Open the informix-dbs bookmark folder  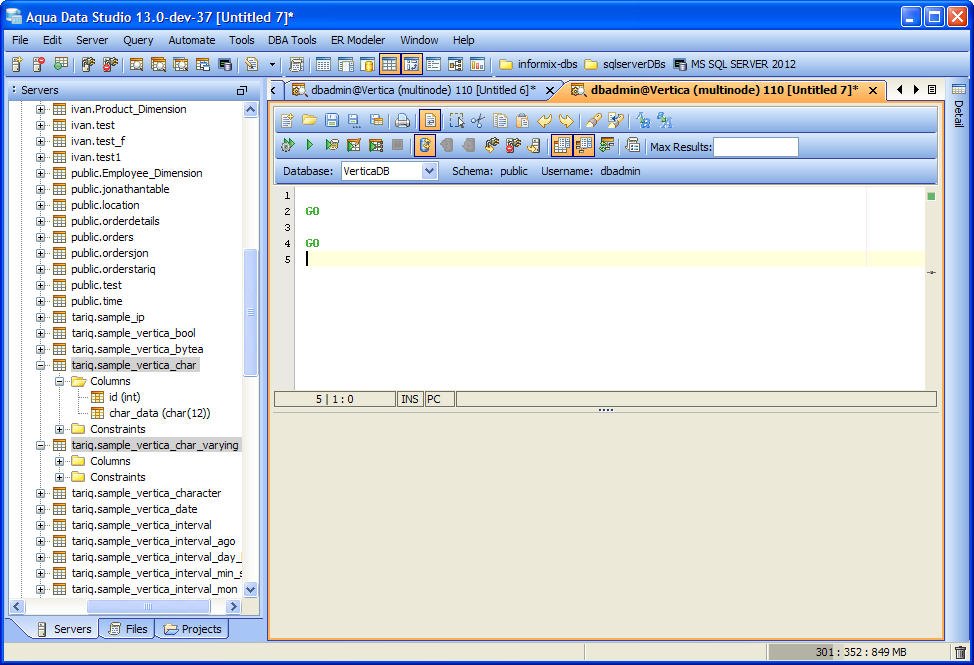pyautogui.click(x=538, y=64)
